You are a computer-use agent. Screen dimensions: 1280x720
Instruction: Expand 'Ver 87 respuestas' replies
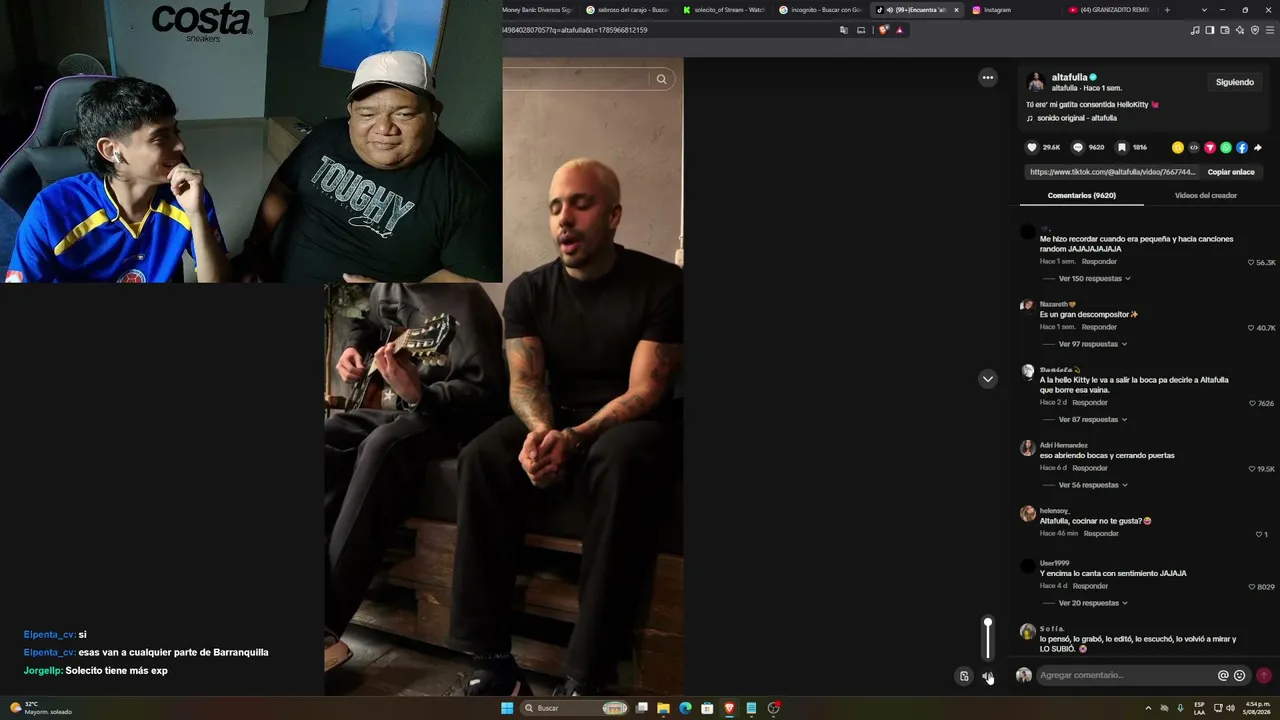coord(1093,420)
